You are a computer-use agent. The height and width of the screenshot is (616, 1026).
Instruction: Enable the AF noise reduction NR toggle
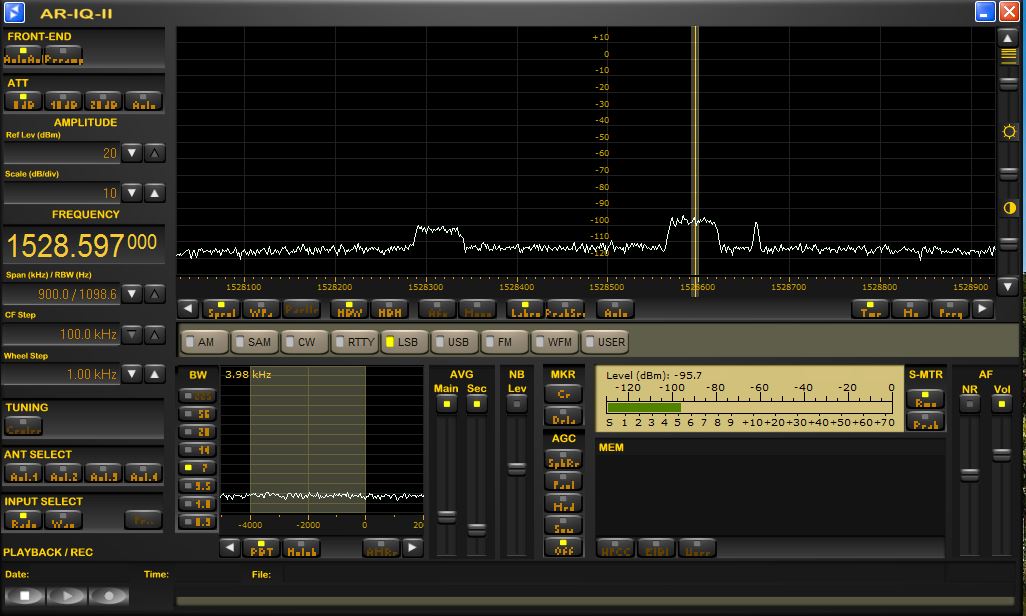968,404
